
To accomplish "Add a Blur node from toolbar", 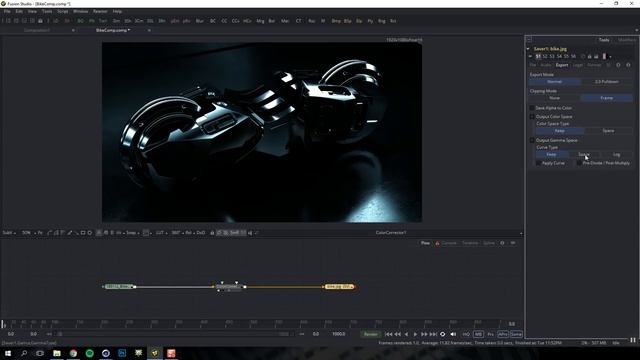I will pyautogui.click(x=200, y=21).
